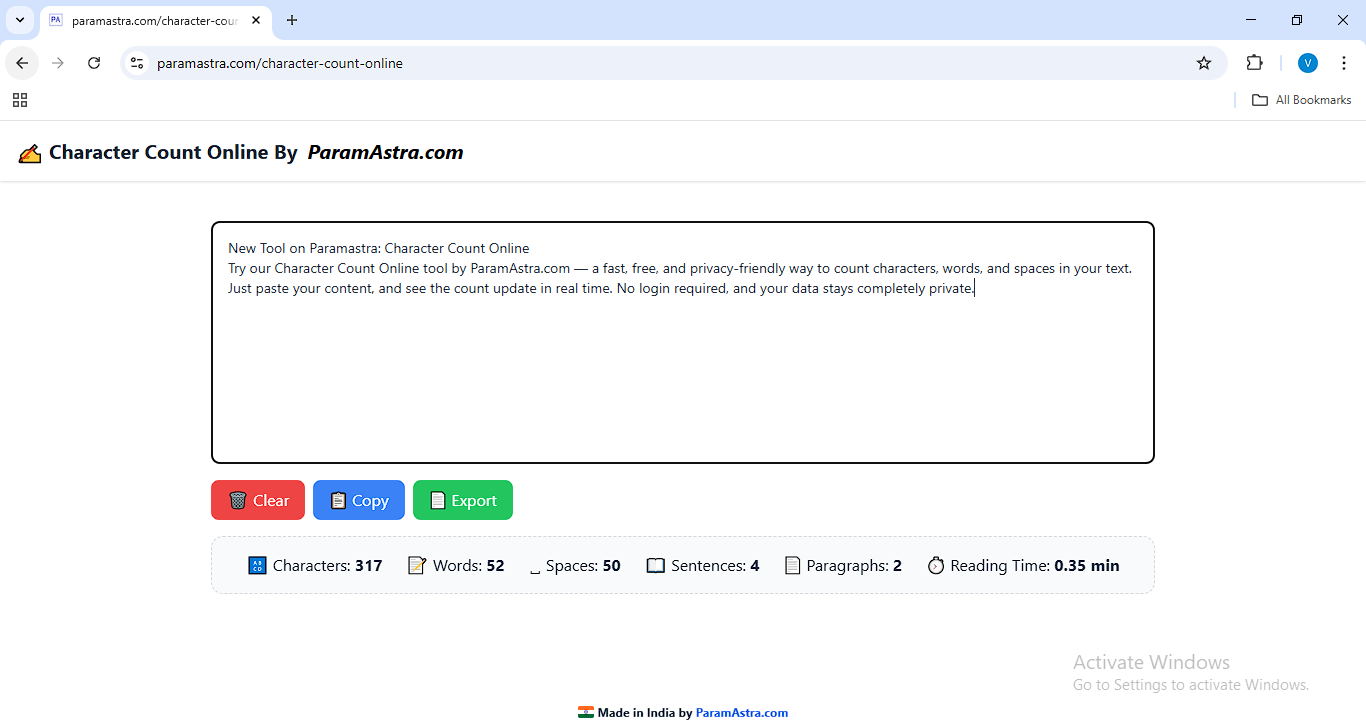Click the browser forward arrow
Image resolution: width=1366 pixels, height=728 pixels.
pyautogui.click(x=58, y=63)
